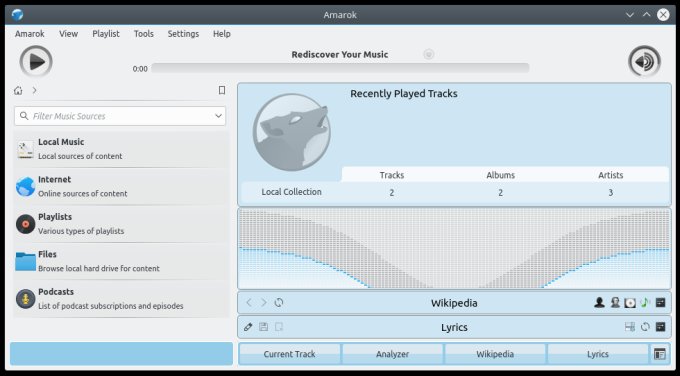
Task: Close lyrics editing icon beside save
Action: click(x=279, y=327)
